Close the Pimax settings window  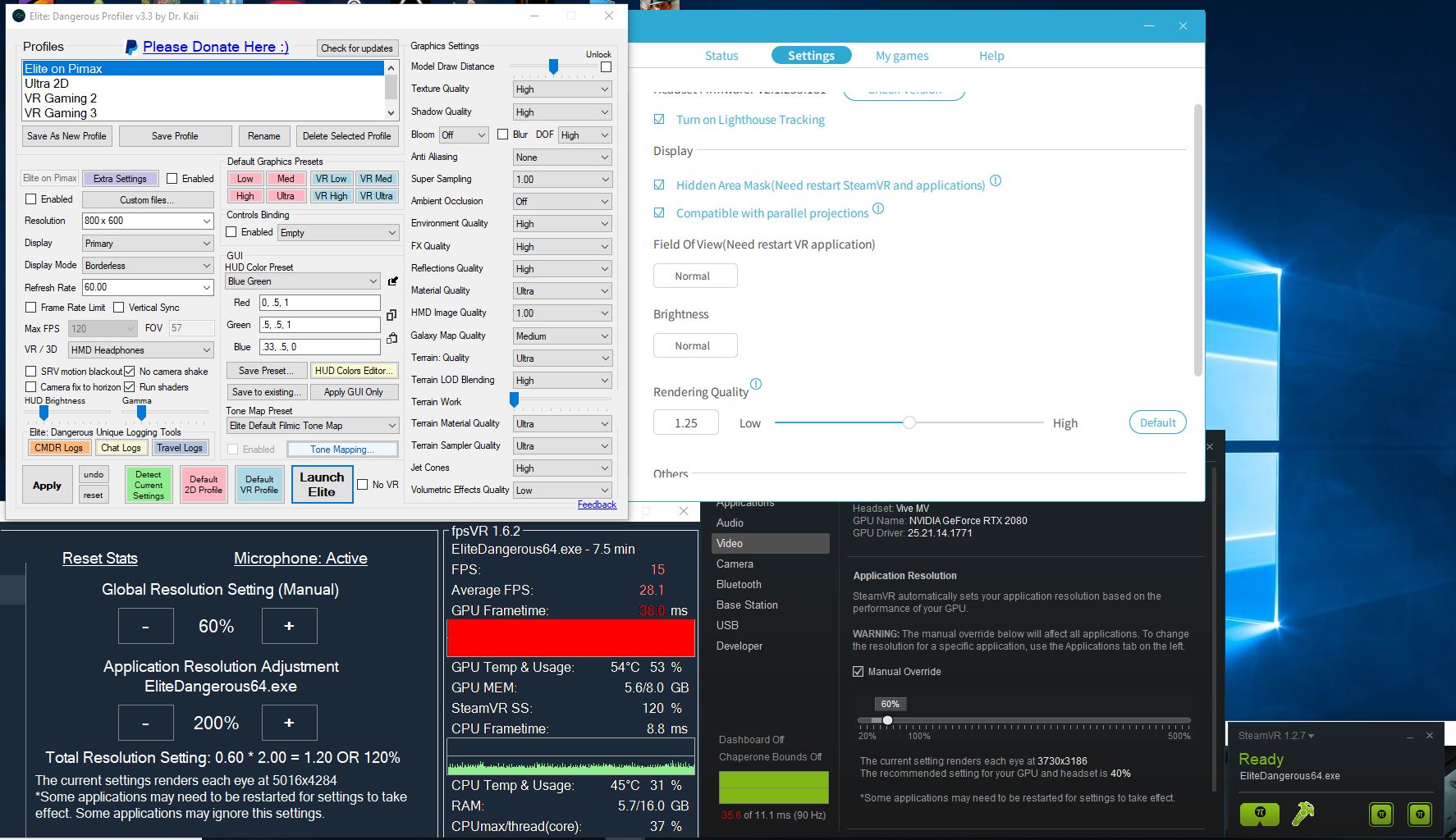click(x=1183, y=26)
